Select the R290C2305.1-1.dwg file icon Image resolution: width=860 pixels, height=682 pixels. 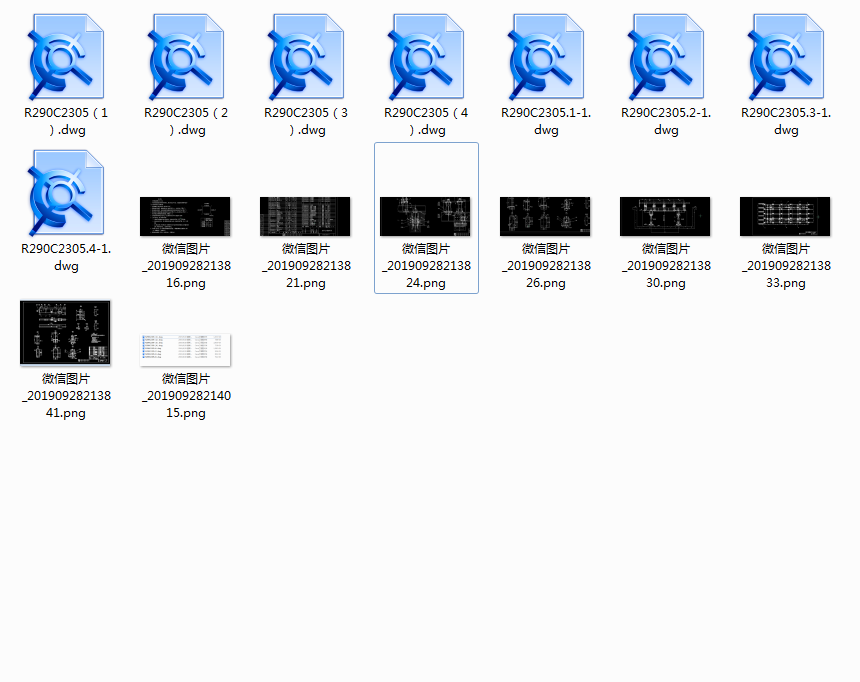click(x=546, y=57)
